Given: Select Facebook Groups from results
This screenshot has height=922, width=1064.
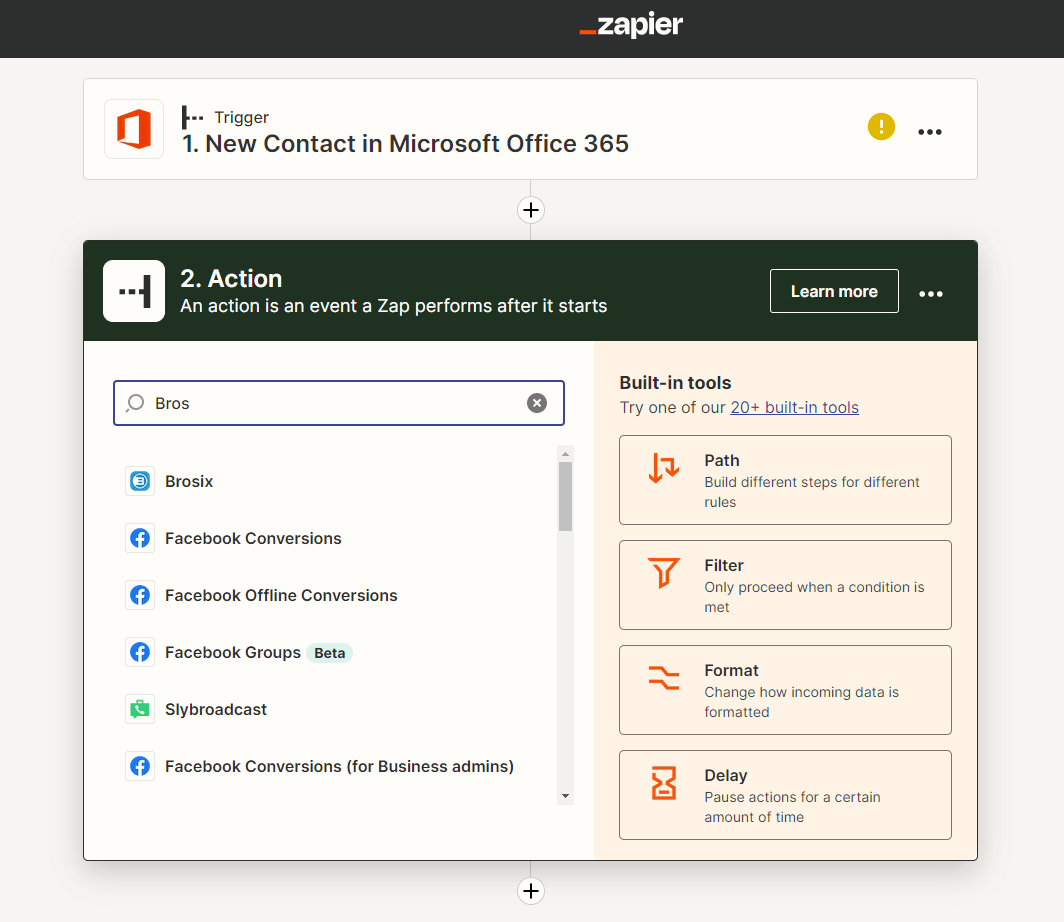Looking at the screenshot, I should (x=338, y=652).
